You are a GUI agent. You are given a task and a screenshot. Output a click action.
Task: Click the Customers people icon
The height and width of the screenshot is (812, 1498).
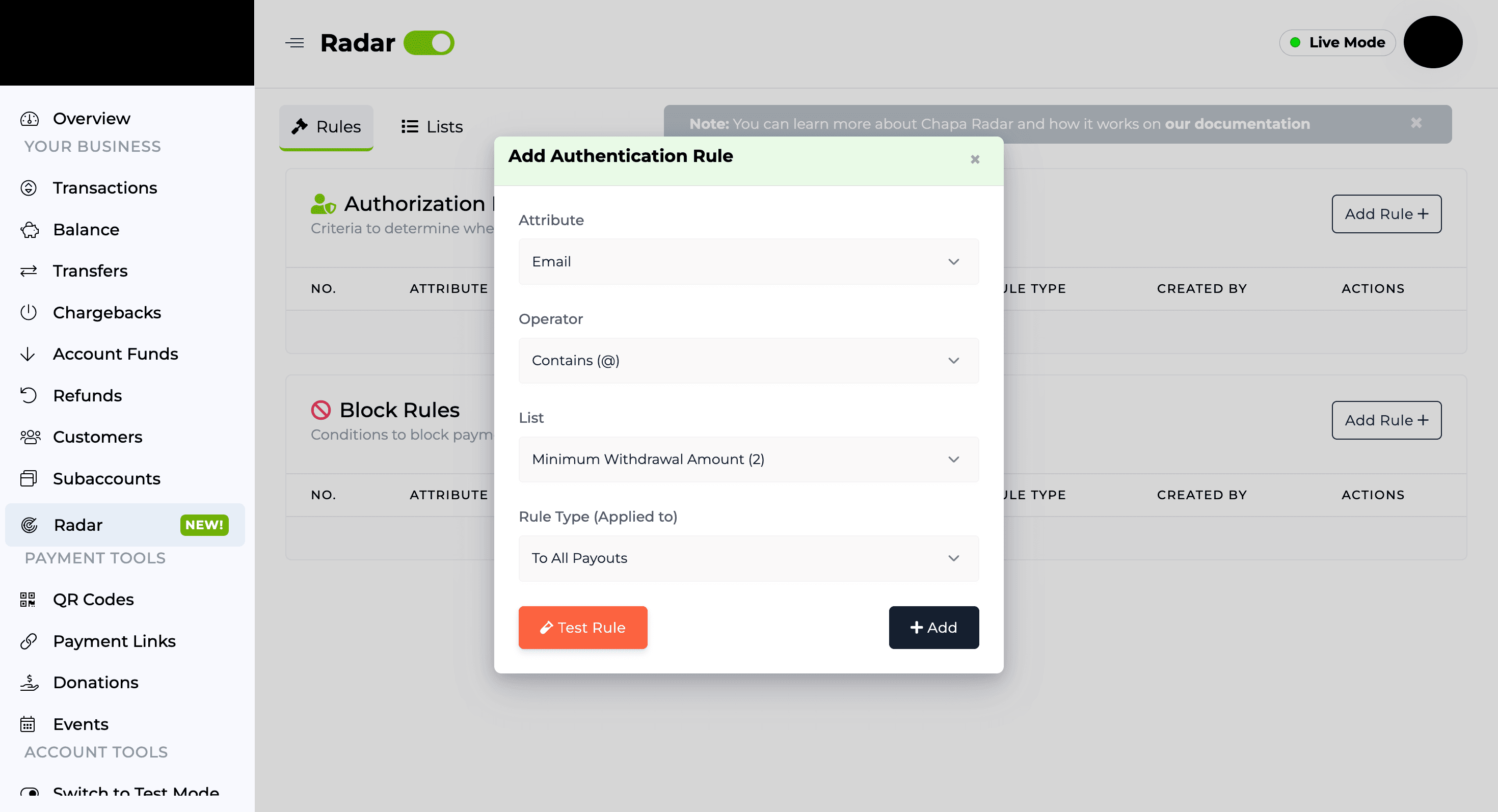pyautogui.click(x=30, y=437)
